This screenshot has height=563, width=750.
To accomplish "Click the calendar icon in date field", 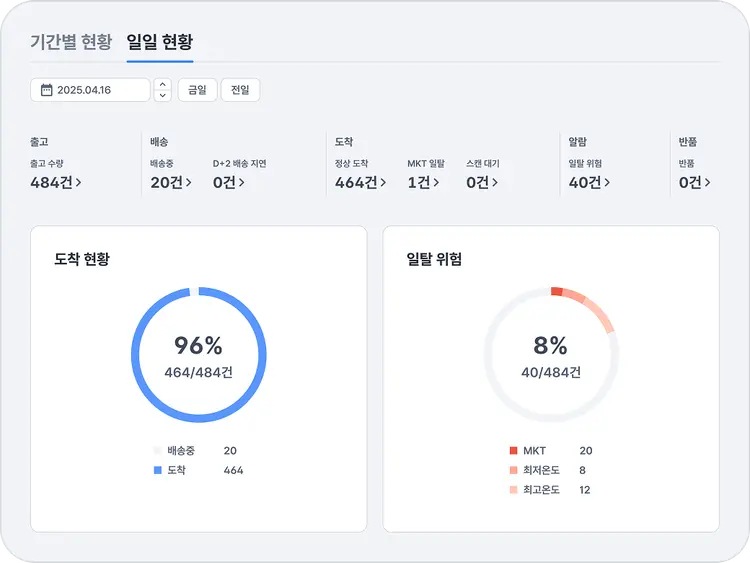I will (x=46, y=90).
